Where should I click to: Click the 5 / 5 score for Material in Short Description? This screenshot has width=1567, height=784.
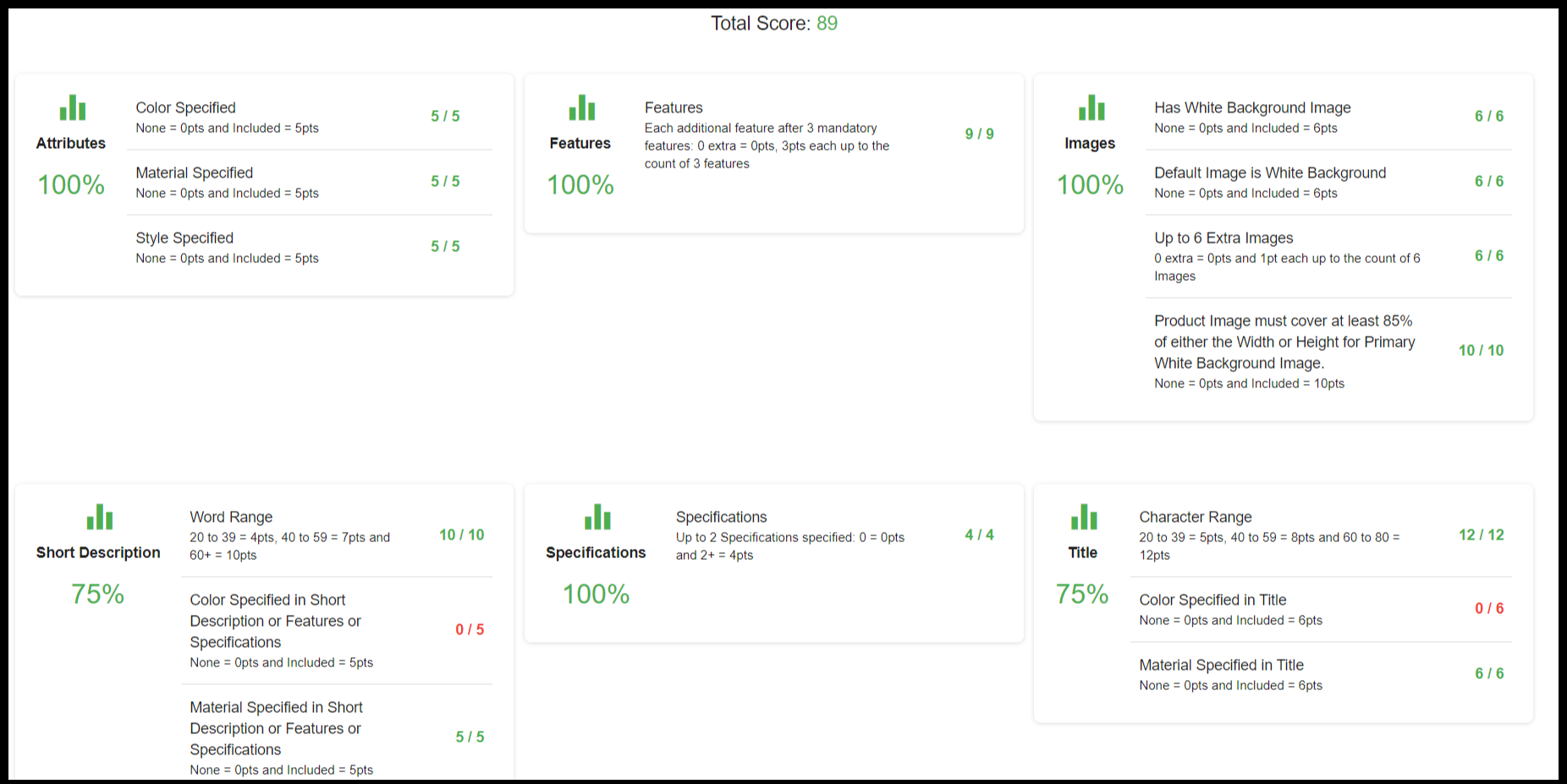point(470,737)
